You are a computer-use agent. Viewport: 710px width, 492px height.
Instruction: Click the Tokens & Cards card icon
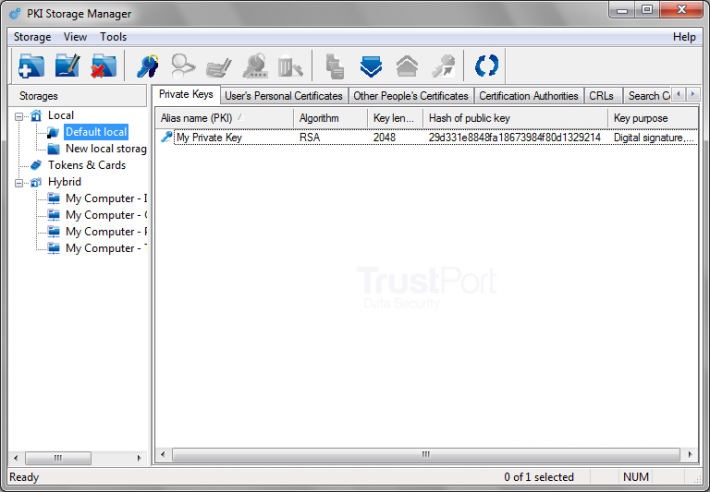pos(36,165)
